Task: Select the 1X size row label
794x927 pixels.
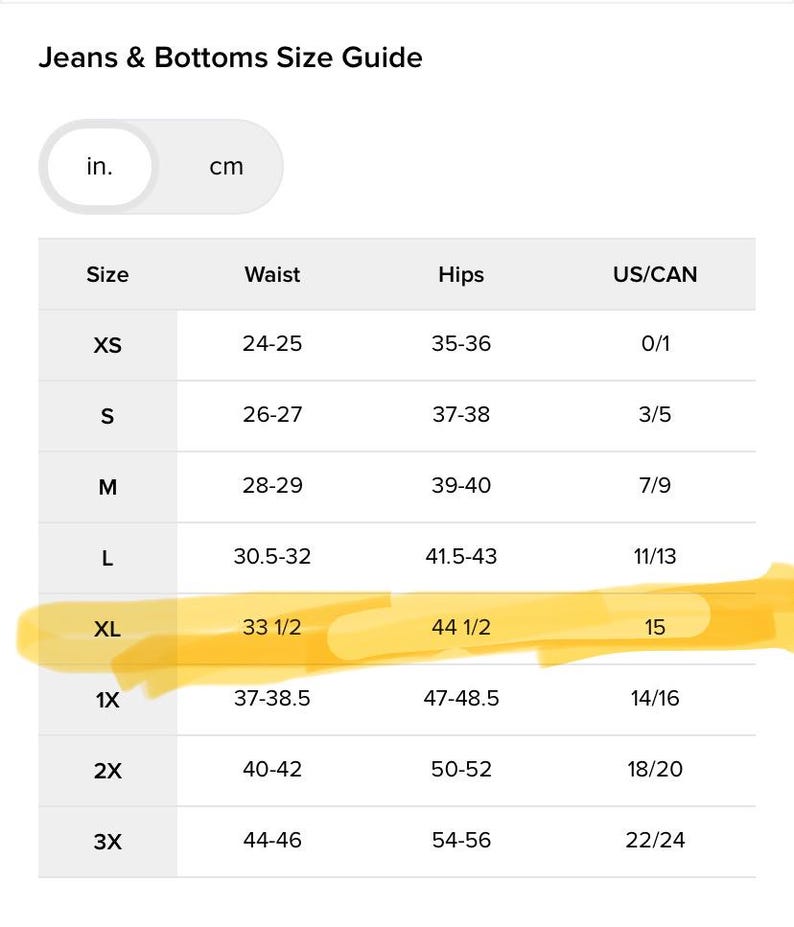Action: coord(108,700)
